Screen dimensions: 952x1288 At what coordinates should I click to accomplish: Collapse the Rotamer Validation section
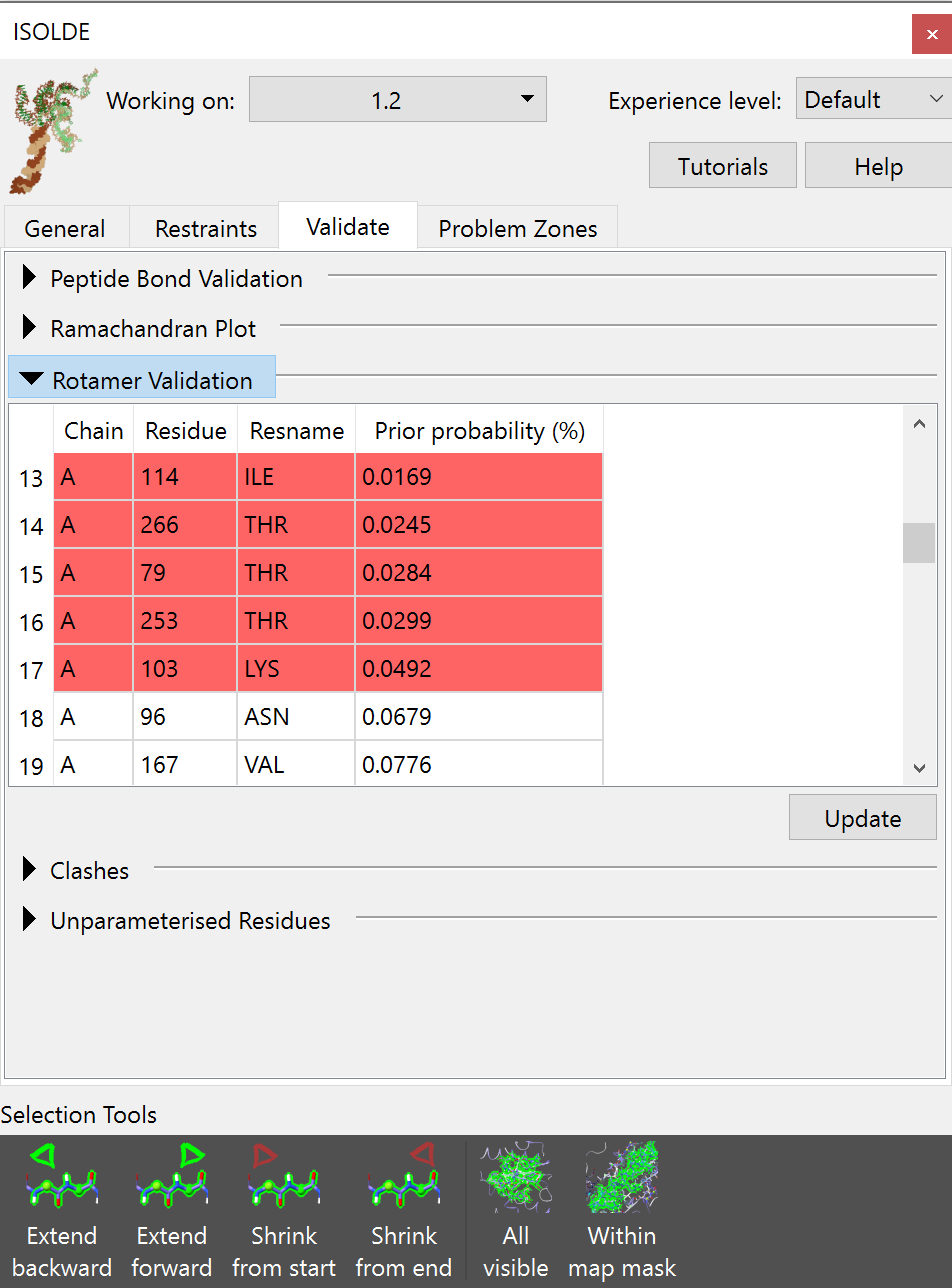coord(142,379)
